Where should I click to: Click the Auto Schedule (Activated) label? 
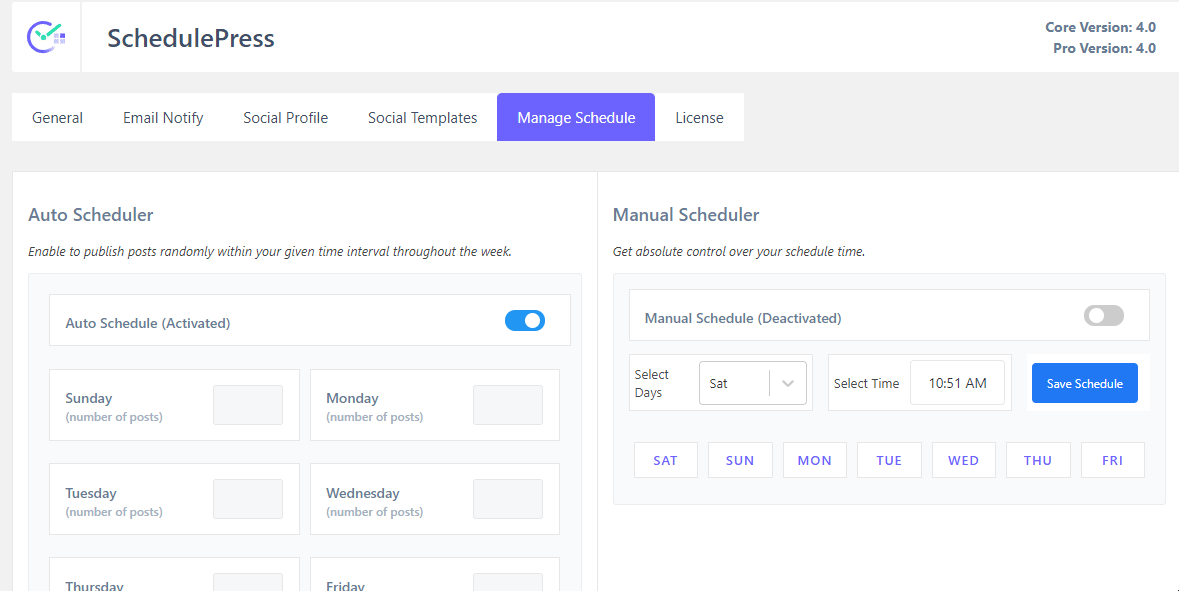point(148,323)
